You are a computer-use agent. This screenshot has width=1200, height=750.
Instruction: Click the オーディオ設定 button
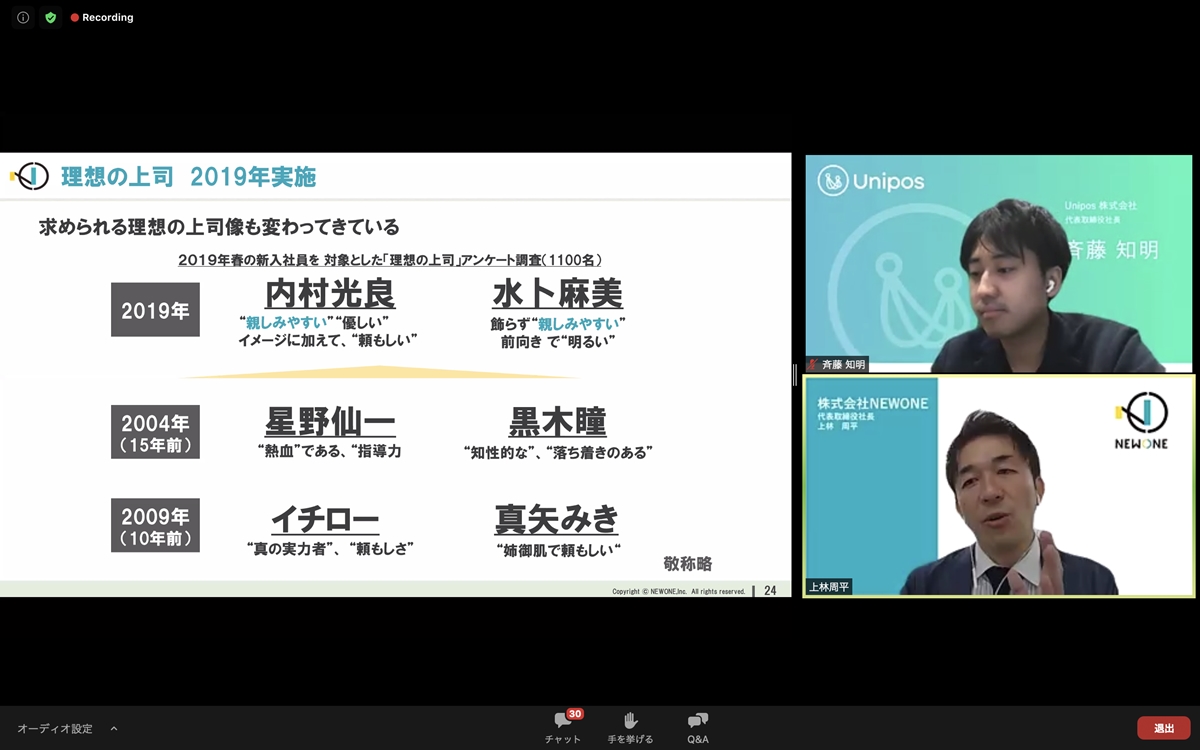coord(55,728)
